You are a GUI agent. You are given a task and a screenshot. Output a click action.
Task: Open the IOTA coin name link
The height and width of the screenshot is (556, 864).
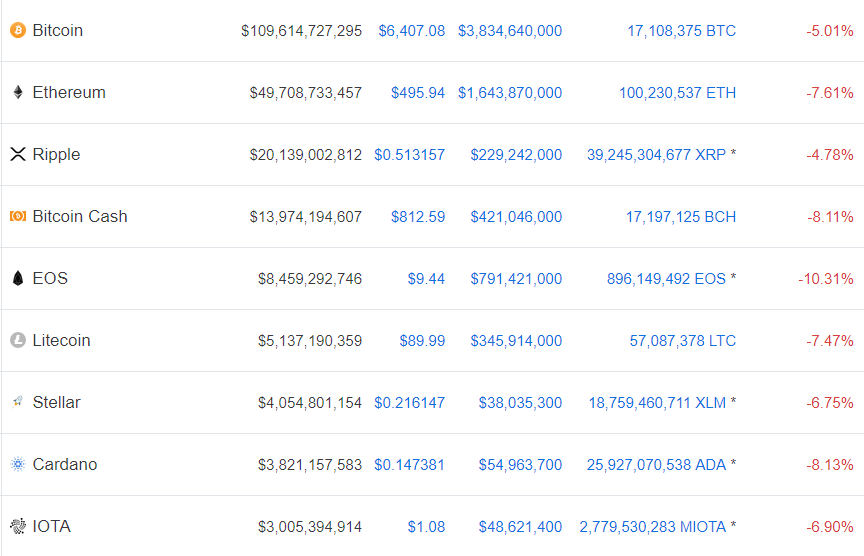coord(52,526)
